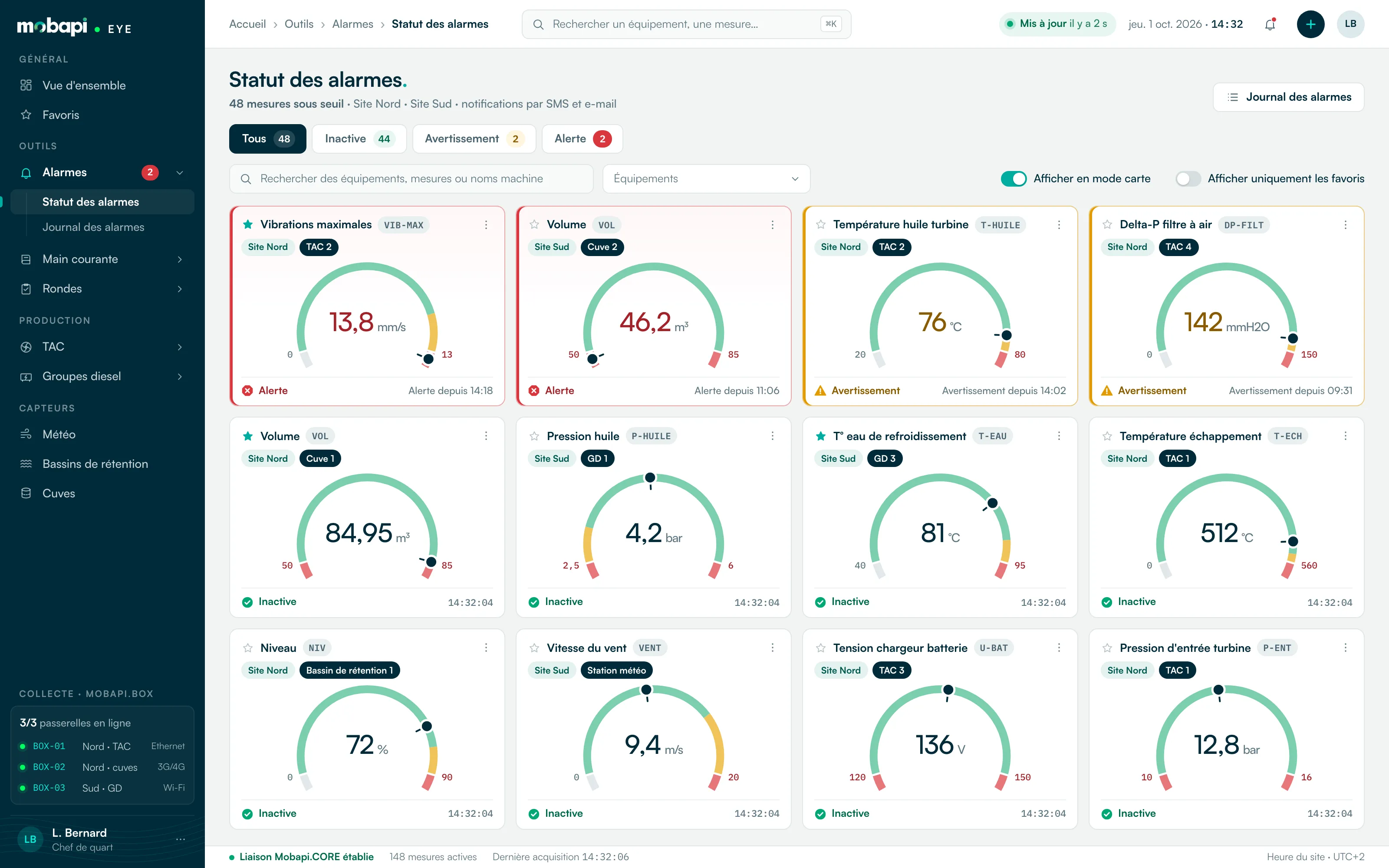Click the Météo sidebar icon

[x=26, y=434]
